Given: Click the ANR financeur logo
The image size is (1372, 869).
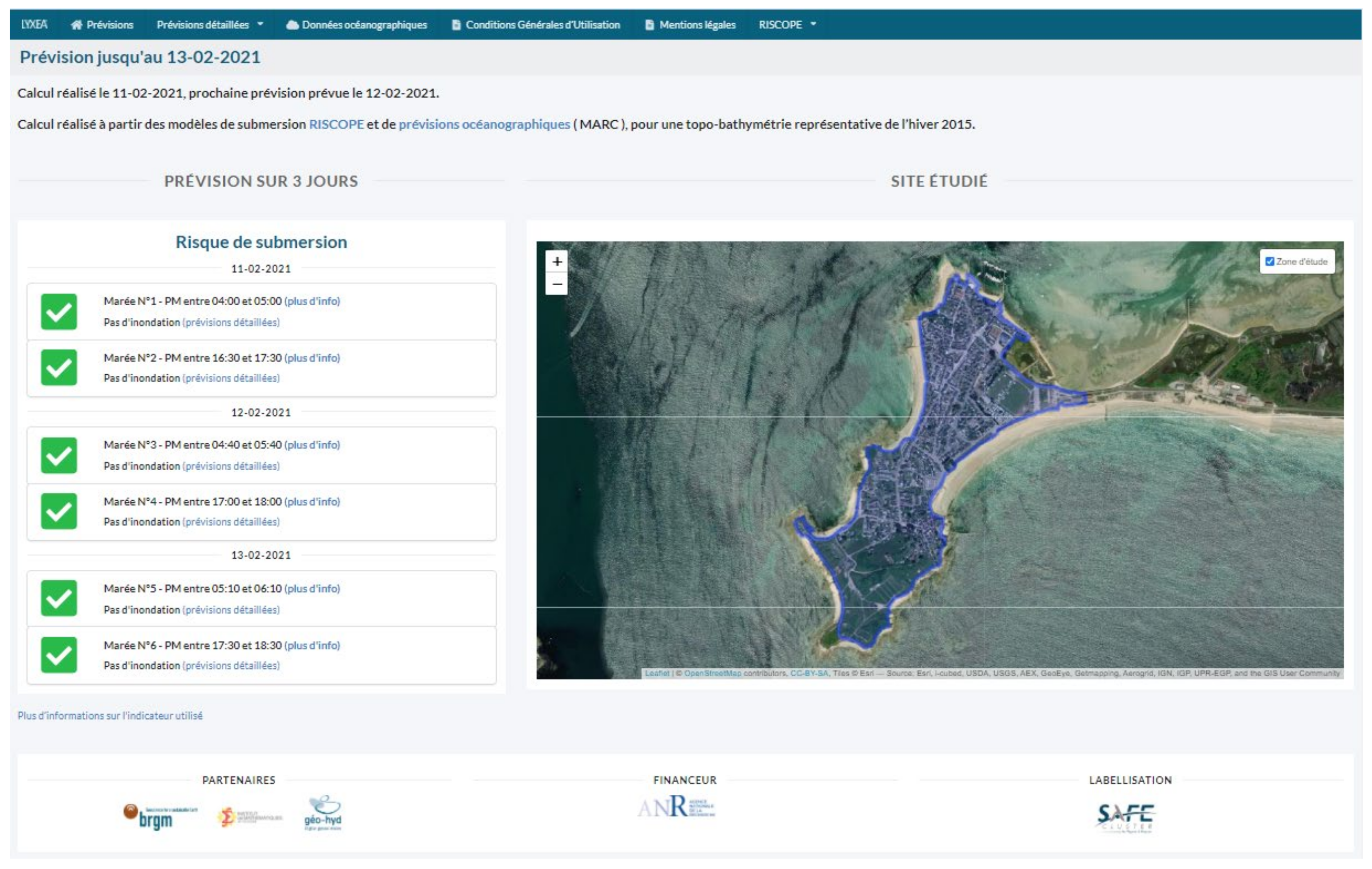Looking at the screenshot, I should pos(676,806).
